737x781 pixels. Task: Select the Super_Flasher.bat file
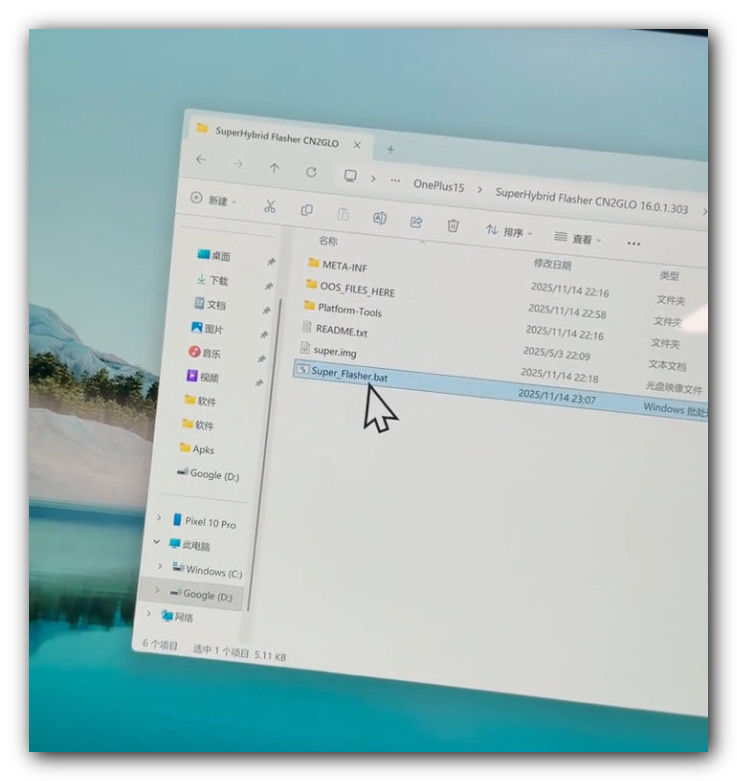pos(349,374)
